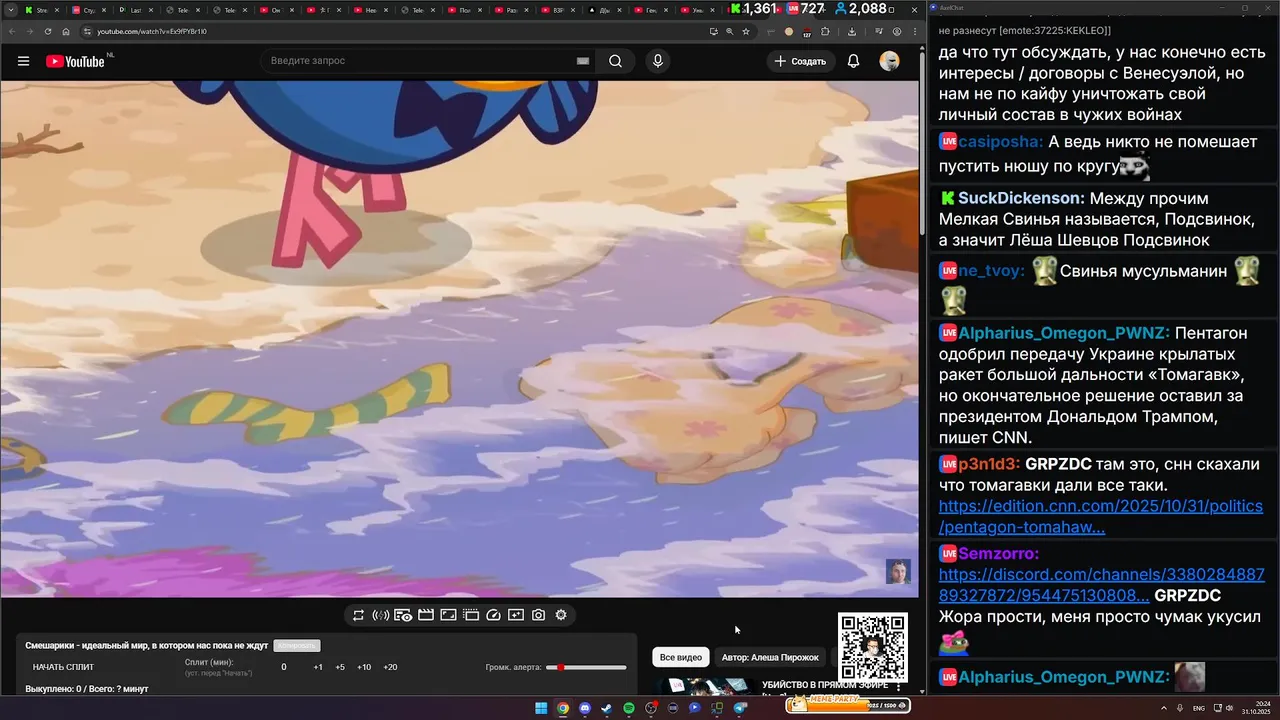1280x720 pixels.
Task: Open browser home page
Action: point(66,31)
